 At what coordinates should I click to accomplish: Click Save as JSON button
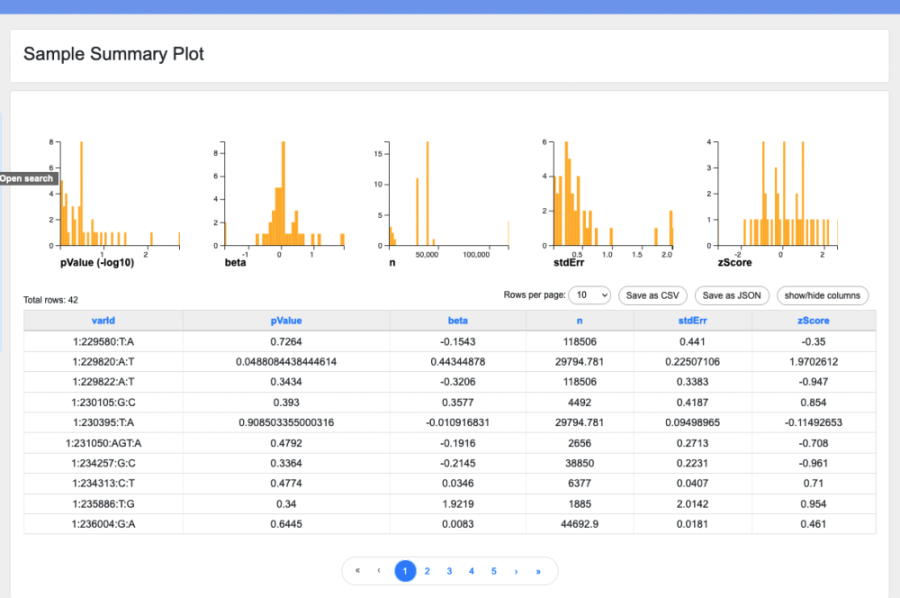[731, 295]
